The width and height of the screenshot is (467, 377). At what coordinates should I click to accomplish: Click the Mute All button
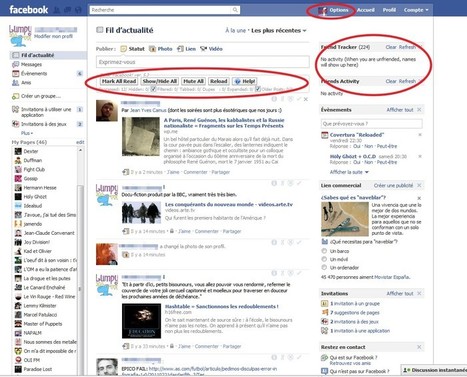tap(193, 81)
